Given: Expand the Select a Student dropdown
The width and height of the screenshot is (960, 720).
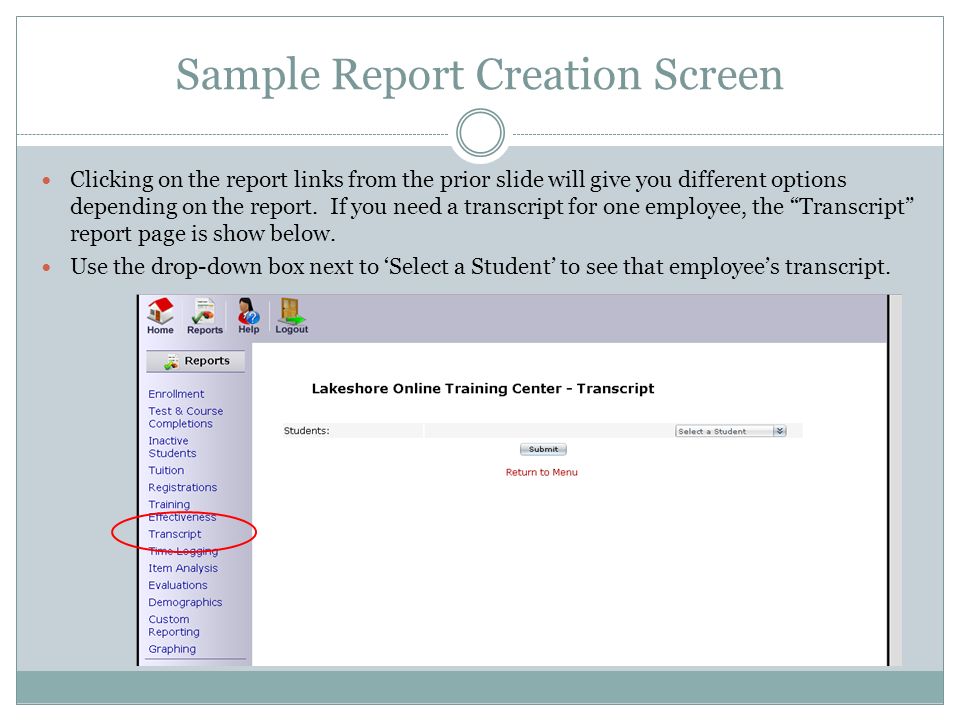Looking at the screenshot, I should tap(730, 431).
